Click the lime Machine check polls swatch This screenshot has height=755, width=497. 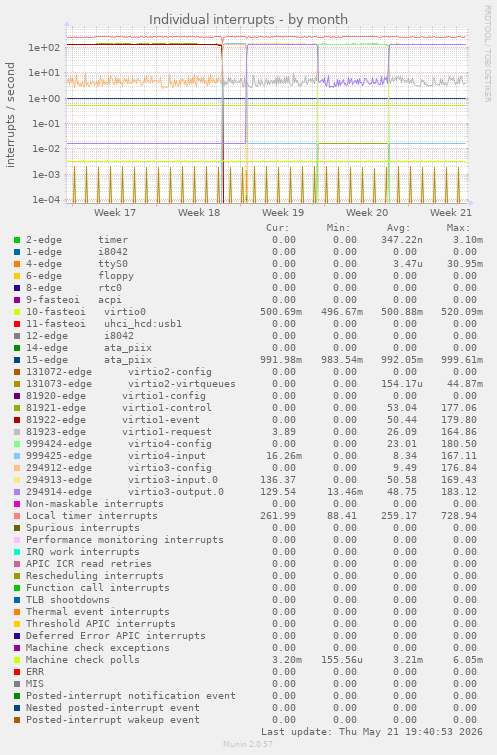17,660
